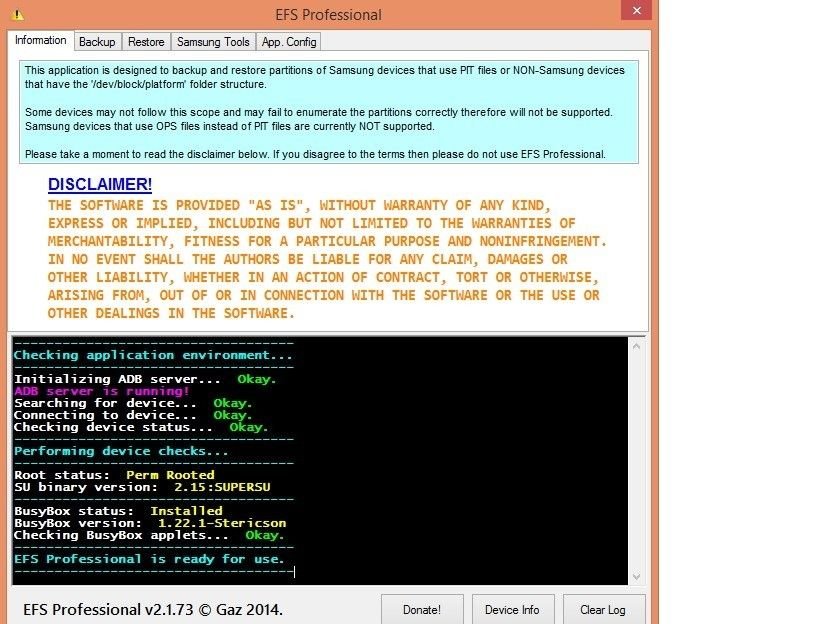Close the EFS Professional window
The image size is (819, 624).
click(636, 10)
